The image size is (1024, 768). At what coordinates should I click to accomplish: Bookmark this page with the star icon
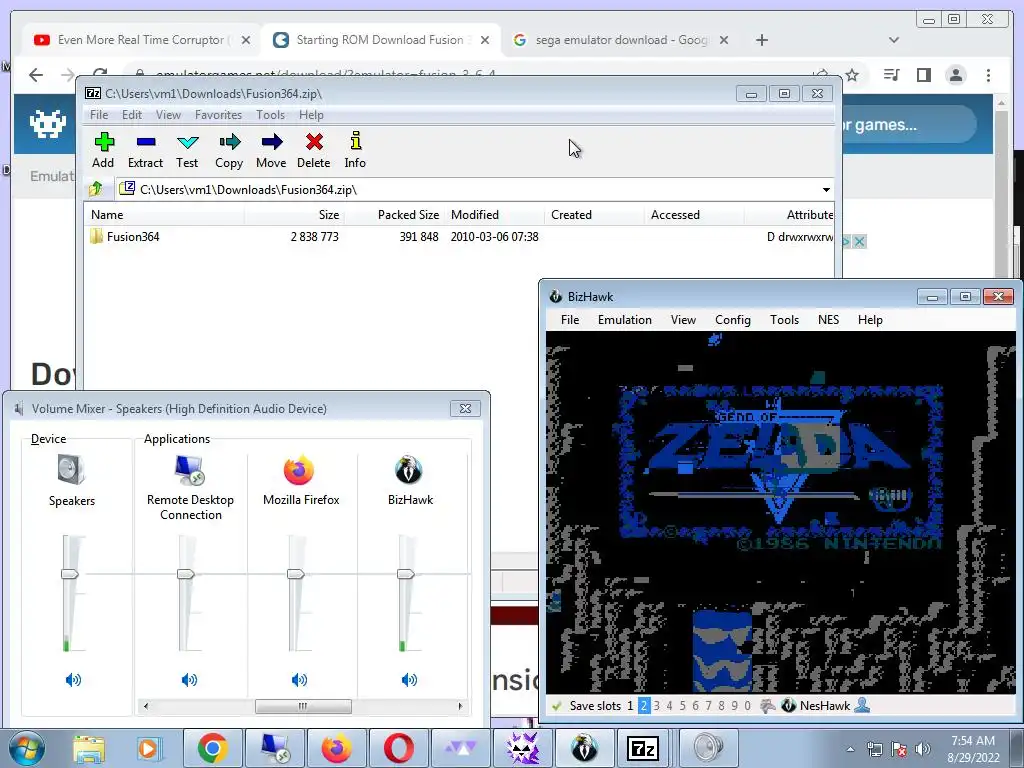852,75
